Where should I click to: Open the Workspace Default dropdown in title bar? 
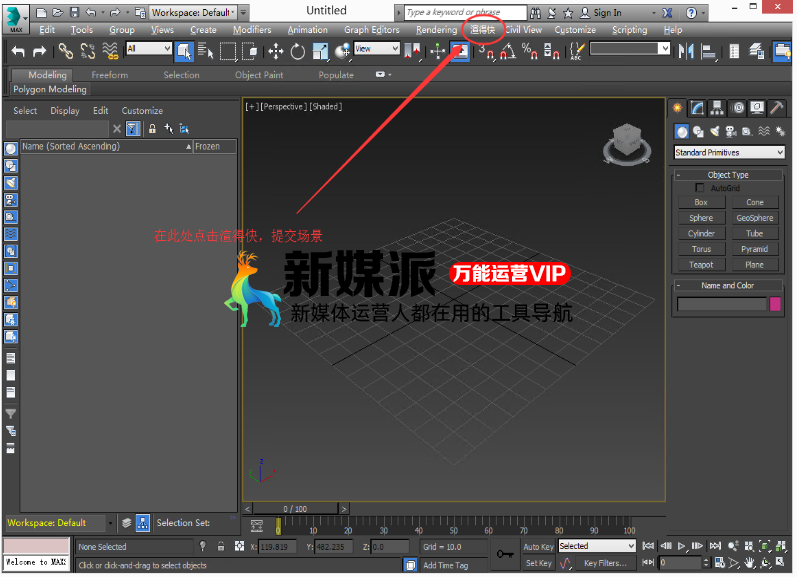coord(194,13)
